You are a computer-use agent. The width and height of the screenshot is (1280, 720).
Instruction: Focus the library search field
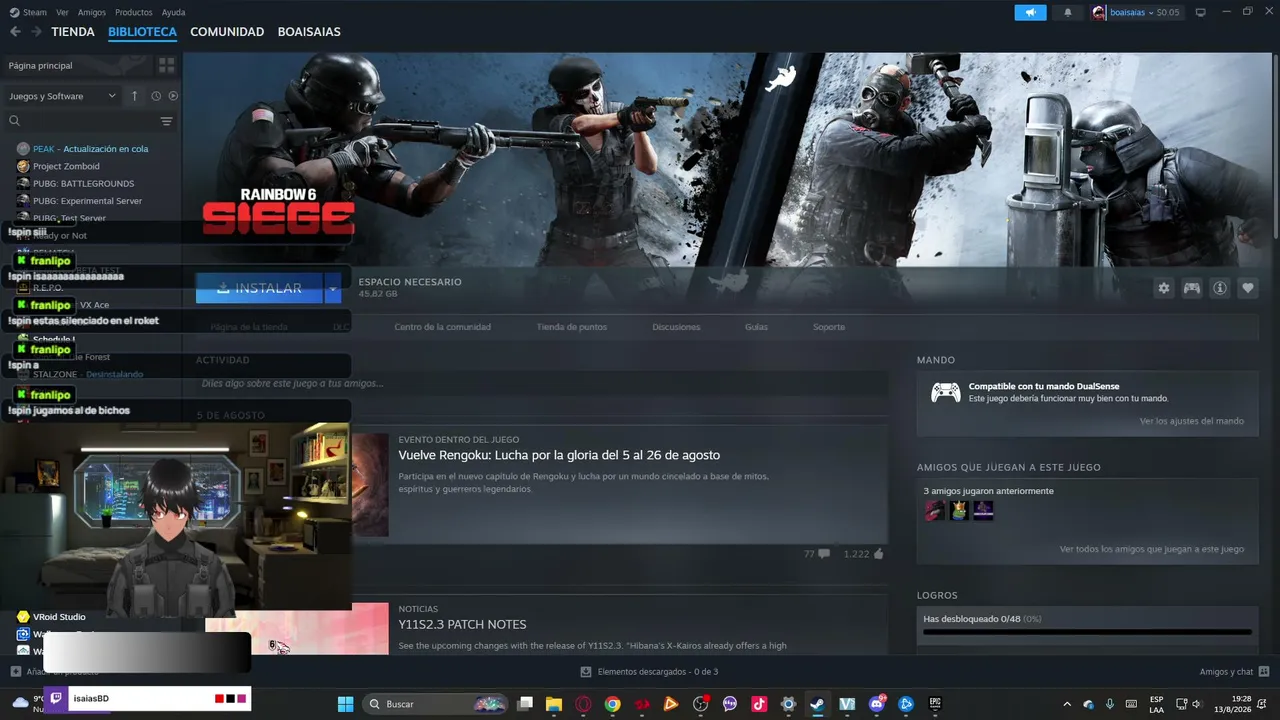tap(80, 121)
